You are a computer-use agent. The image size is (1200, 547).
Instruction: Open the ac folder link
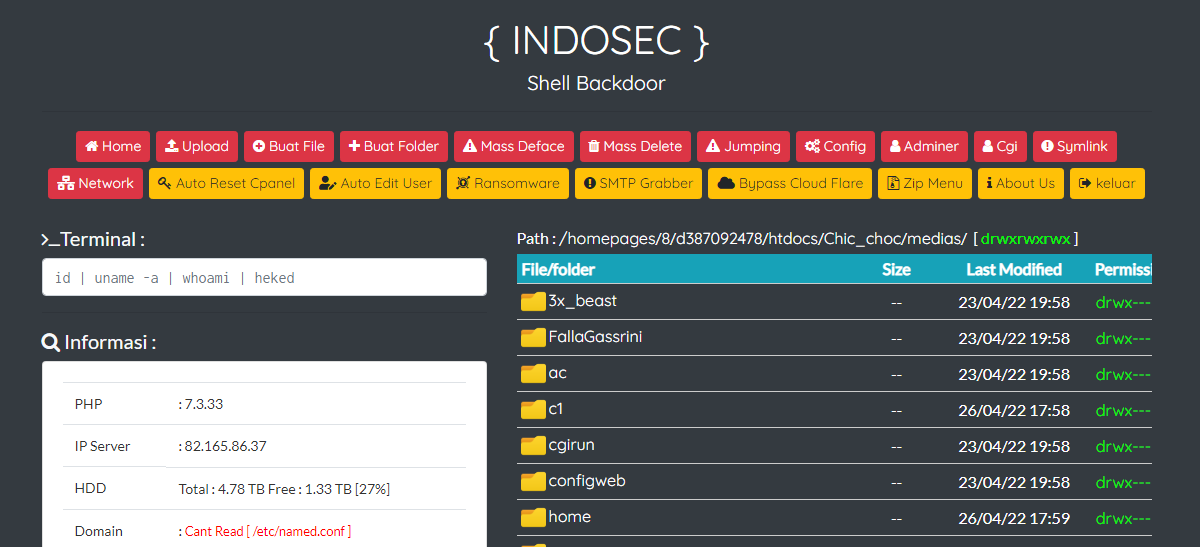coord(558,372)
